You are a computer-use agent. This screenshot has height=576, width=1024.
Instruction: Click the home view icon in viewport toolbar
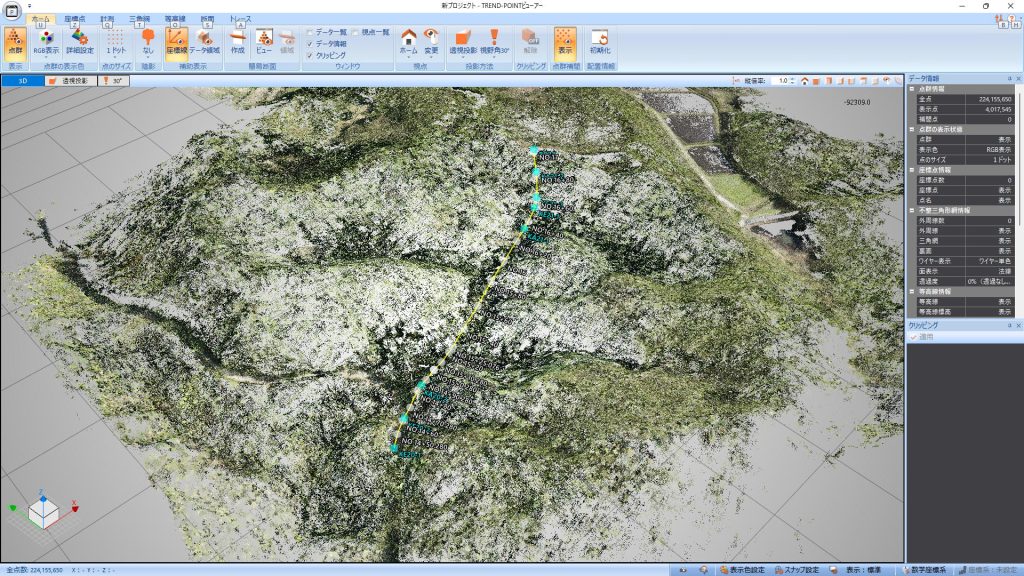(x=805, y=80)
